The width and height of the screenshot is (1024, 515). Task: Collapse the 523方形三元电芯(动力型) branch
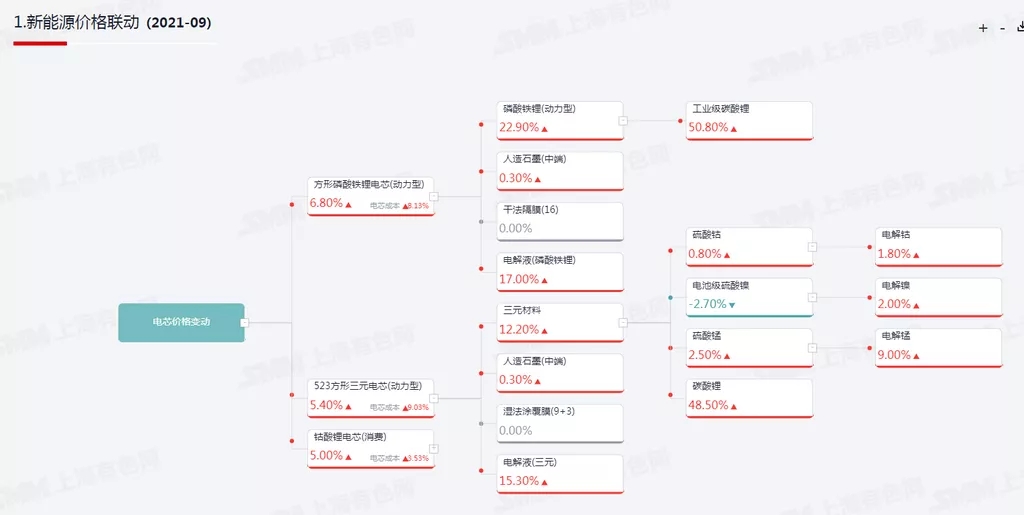(434, 398)
